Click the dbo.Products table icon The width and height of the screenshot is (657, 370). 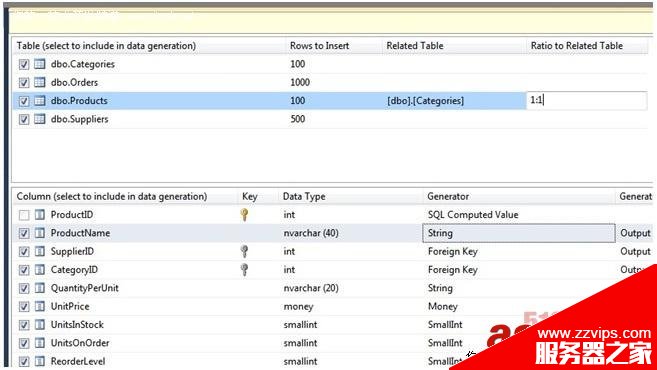40,101
